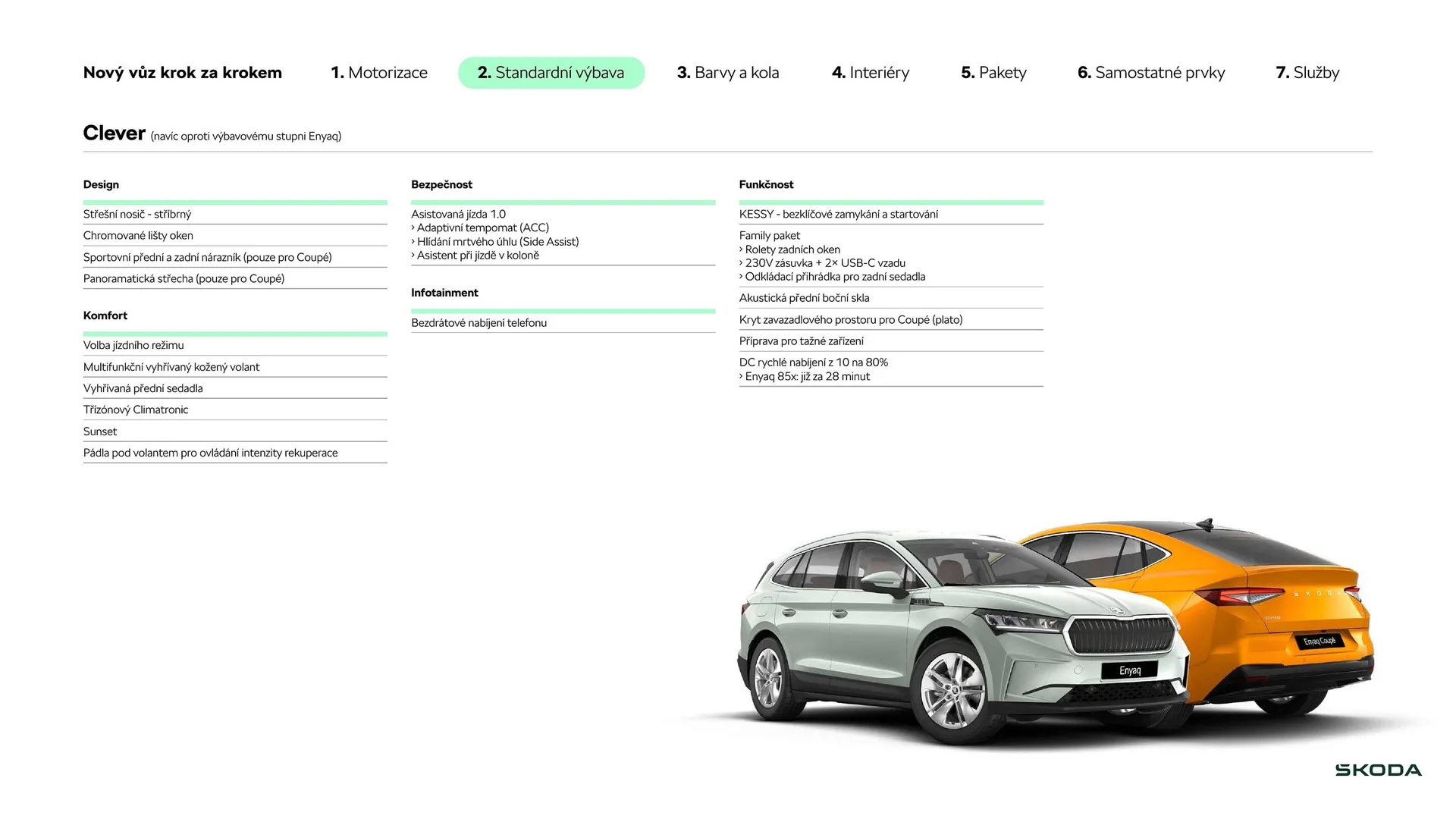This screenshot has width=1456, height=819.
Task: Click 'Odkládací přihrádka pro zadní sedadla' item
Action: [832, 277]
